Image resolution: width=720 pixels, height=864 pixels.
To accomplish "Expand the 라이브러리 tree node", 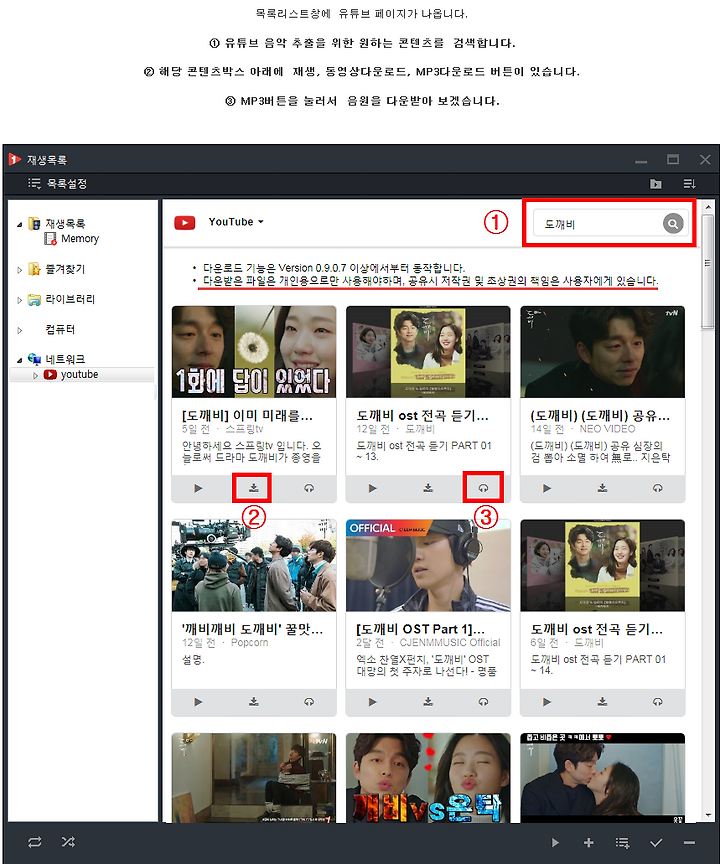I will pos(19,300).
